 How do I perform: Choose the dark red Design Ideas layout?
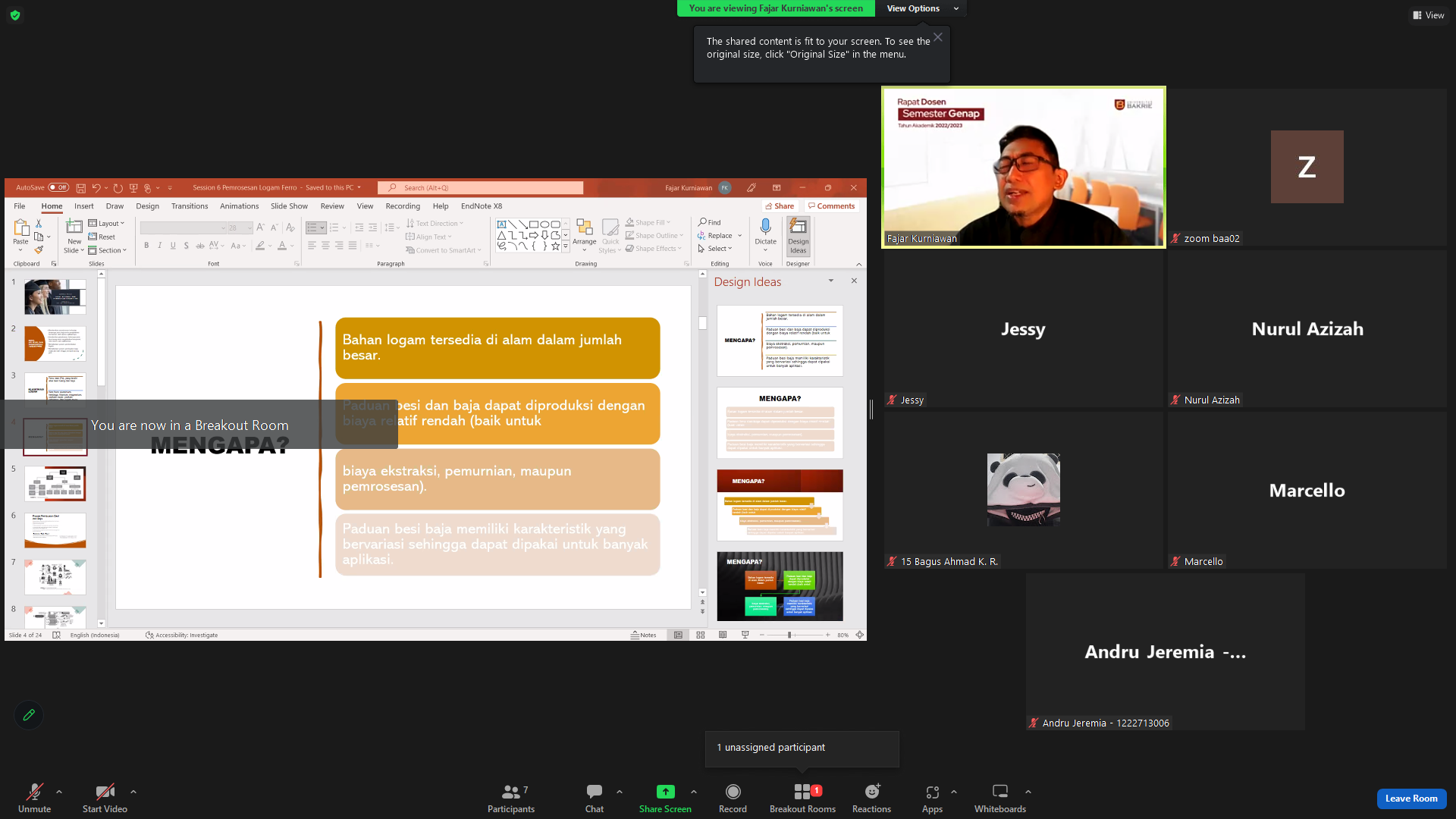coord(780,504)
